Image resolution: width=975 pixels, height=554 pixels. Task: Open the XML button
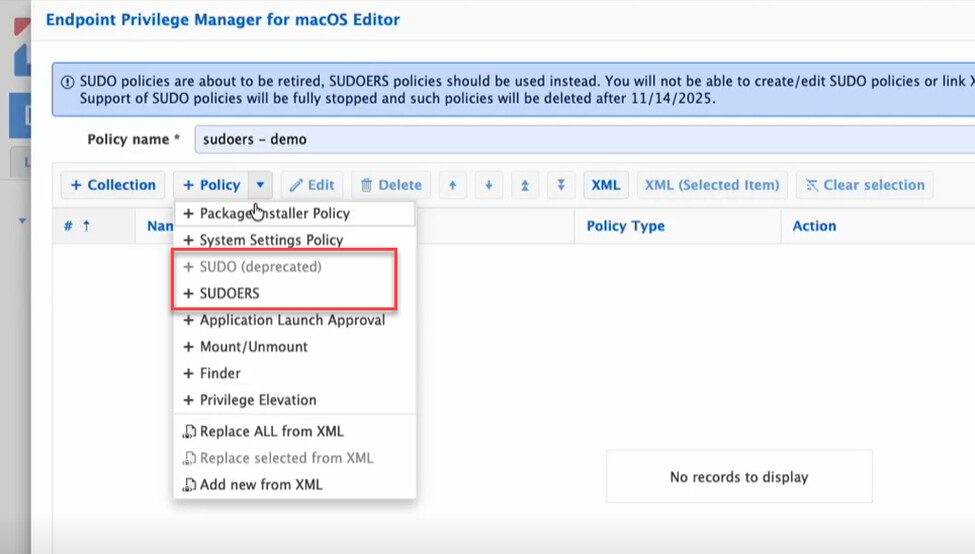(605, 185)
